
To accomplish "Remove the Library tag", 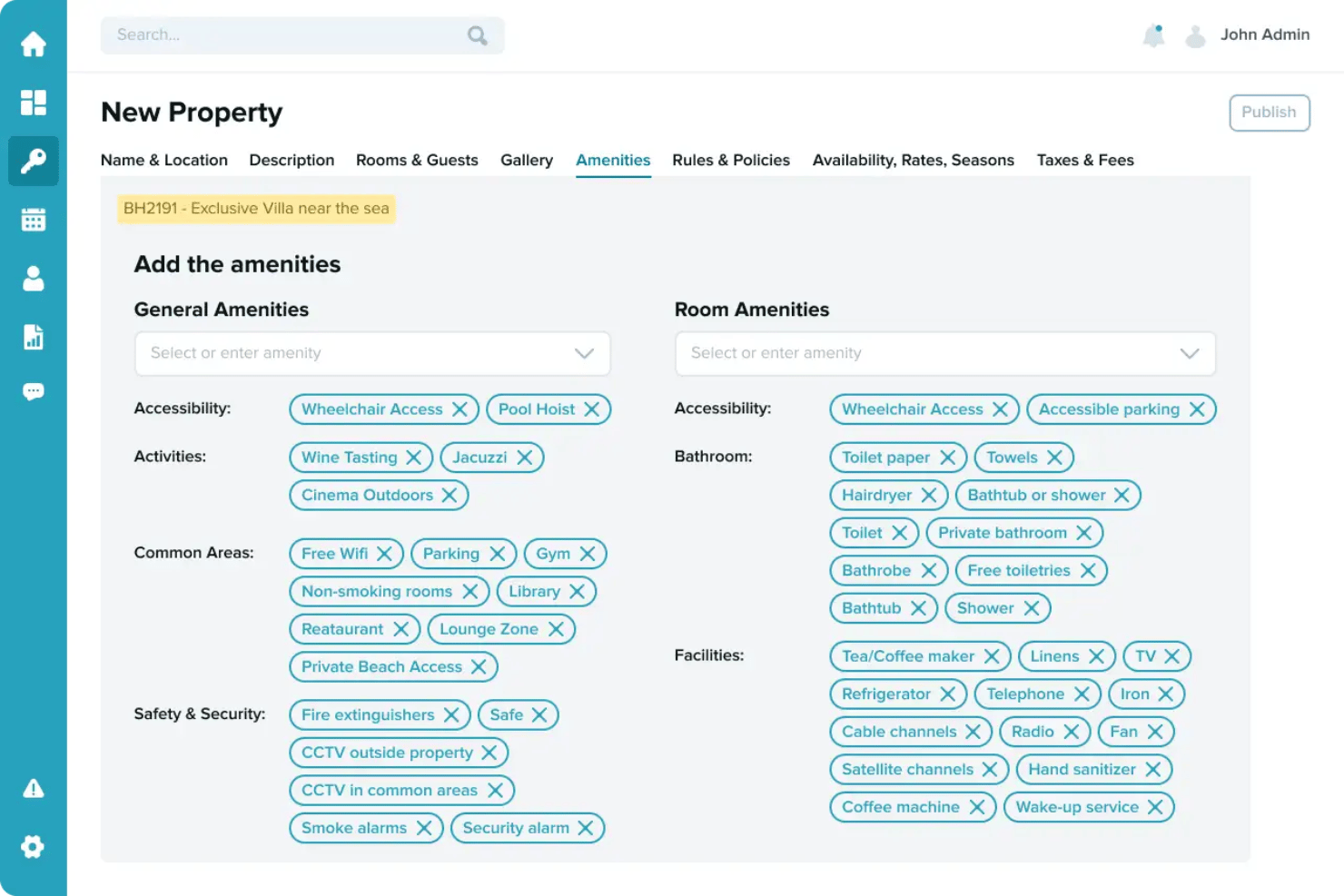I will [x=577, y=592].
